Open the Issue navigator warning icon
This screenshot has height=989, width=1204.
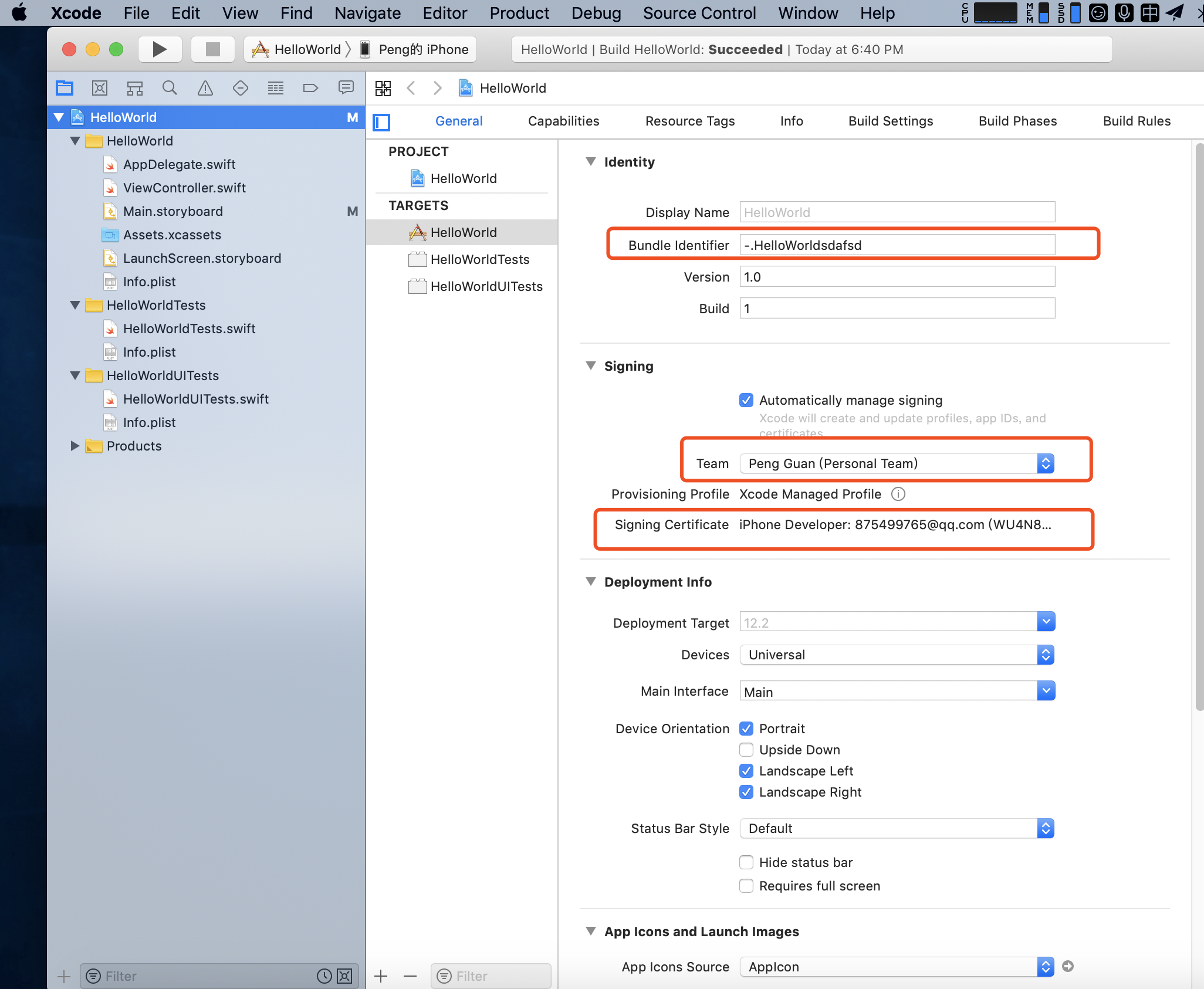click(x=205, y=88)
